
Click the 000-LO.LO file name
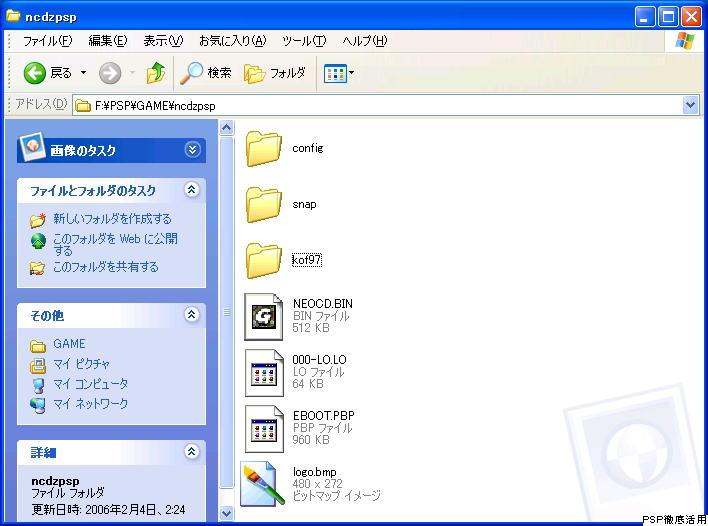coord(320,360)
